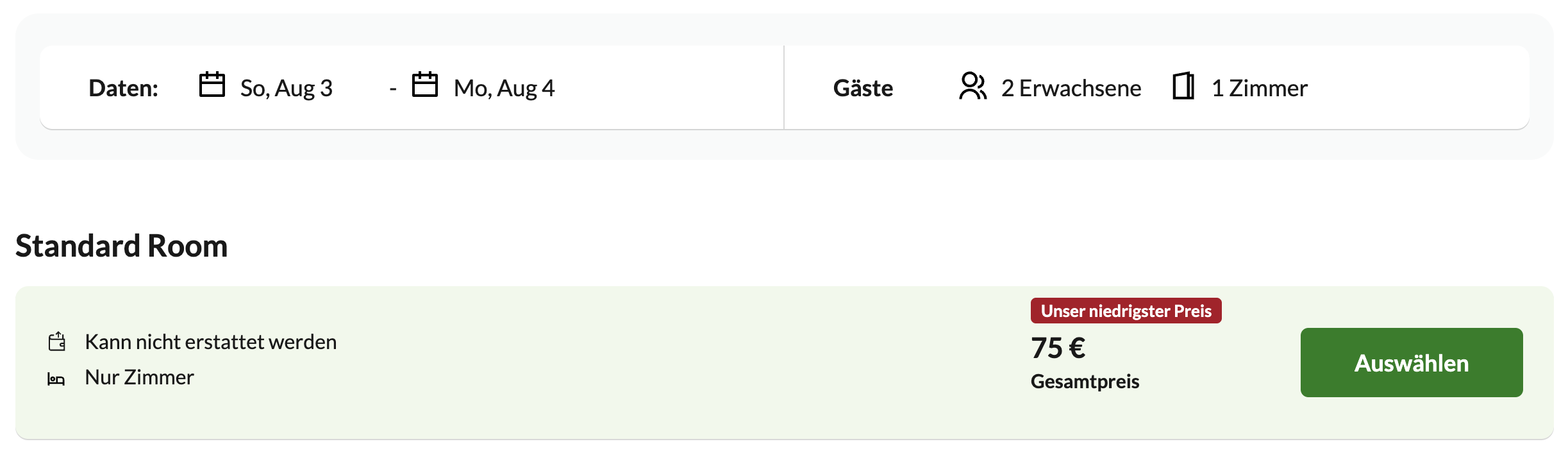This screenshot has height=462, width=1568.
Task: Select the Standard Room with Auswählen
Action: pyautogui.click(x=1412, y=363)
